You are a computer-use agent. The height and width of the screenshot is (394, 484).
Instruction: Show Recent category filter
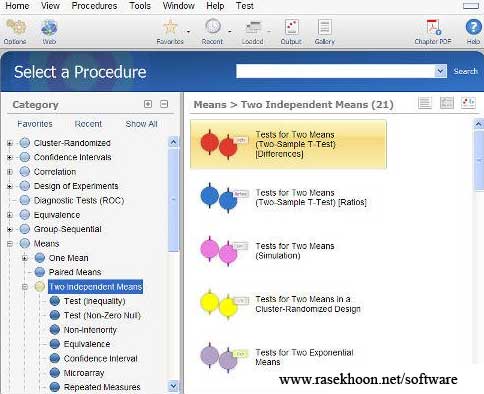88,124
